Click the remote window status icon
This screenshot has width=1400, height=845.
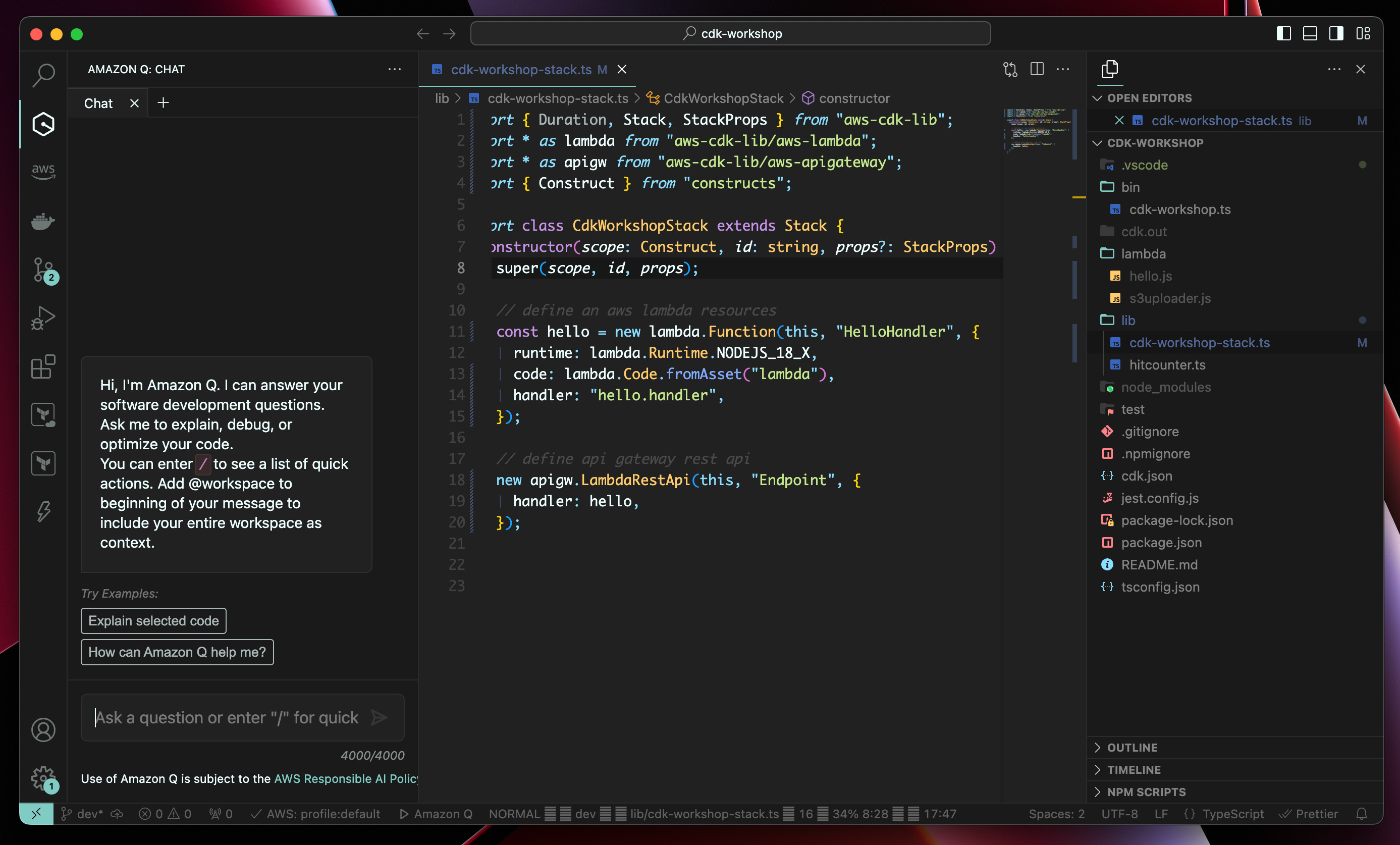tap(36, 814)
